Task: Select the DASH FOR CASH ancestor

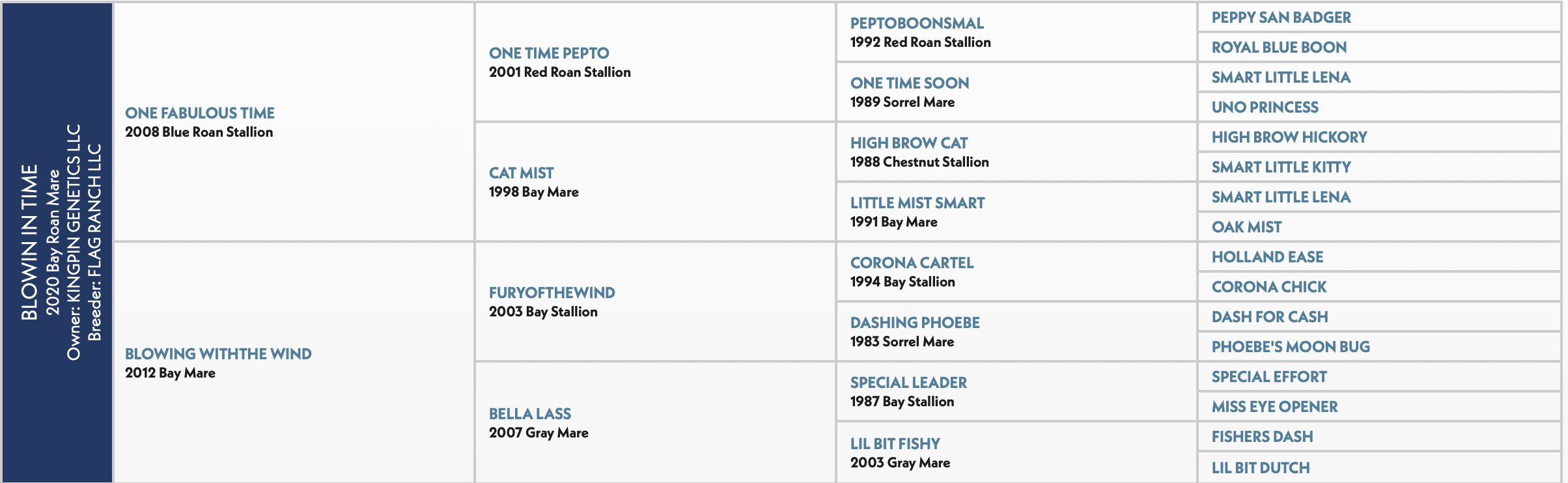Action: [1270, 317]
